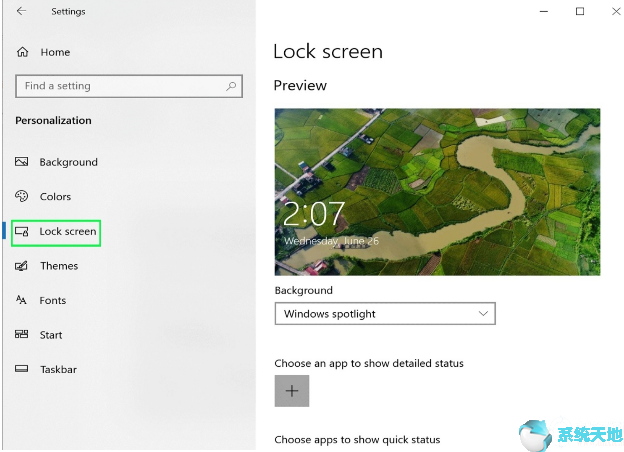The height and width of the screenshot is (452, 624).
Task: Click the lock screen preview image
Action: tap(437, 192)
